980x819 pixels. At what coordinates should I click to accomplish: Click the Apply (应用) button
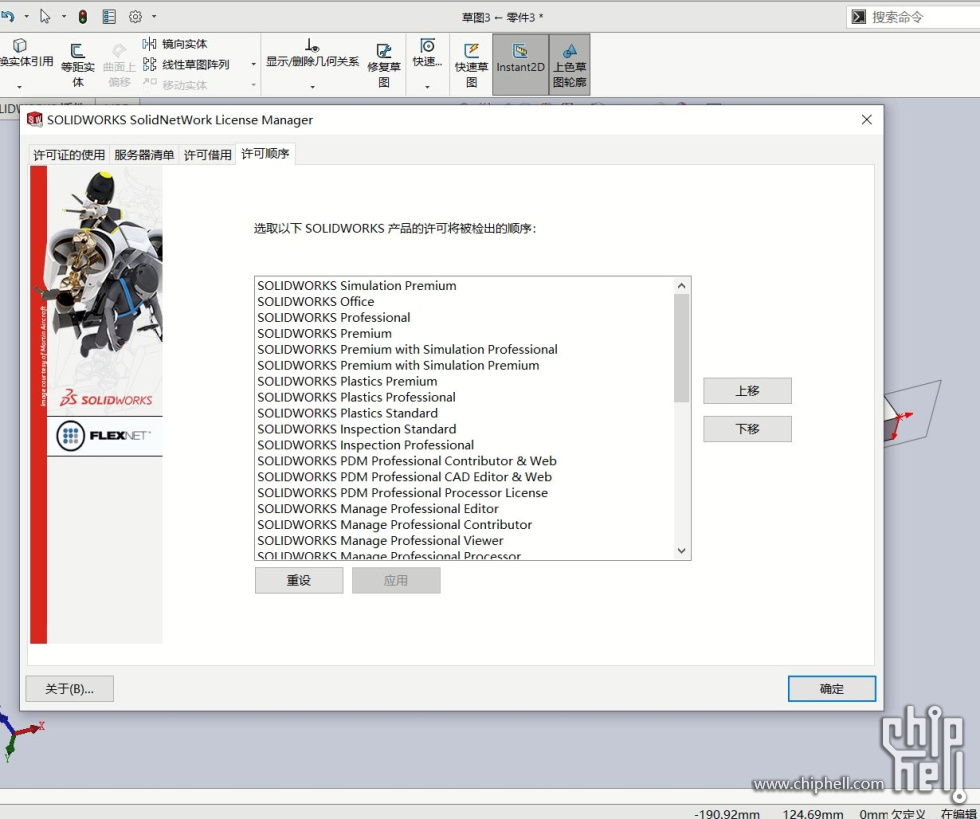(x=396, y=580)
